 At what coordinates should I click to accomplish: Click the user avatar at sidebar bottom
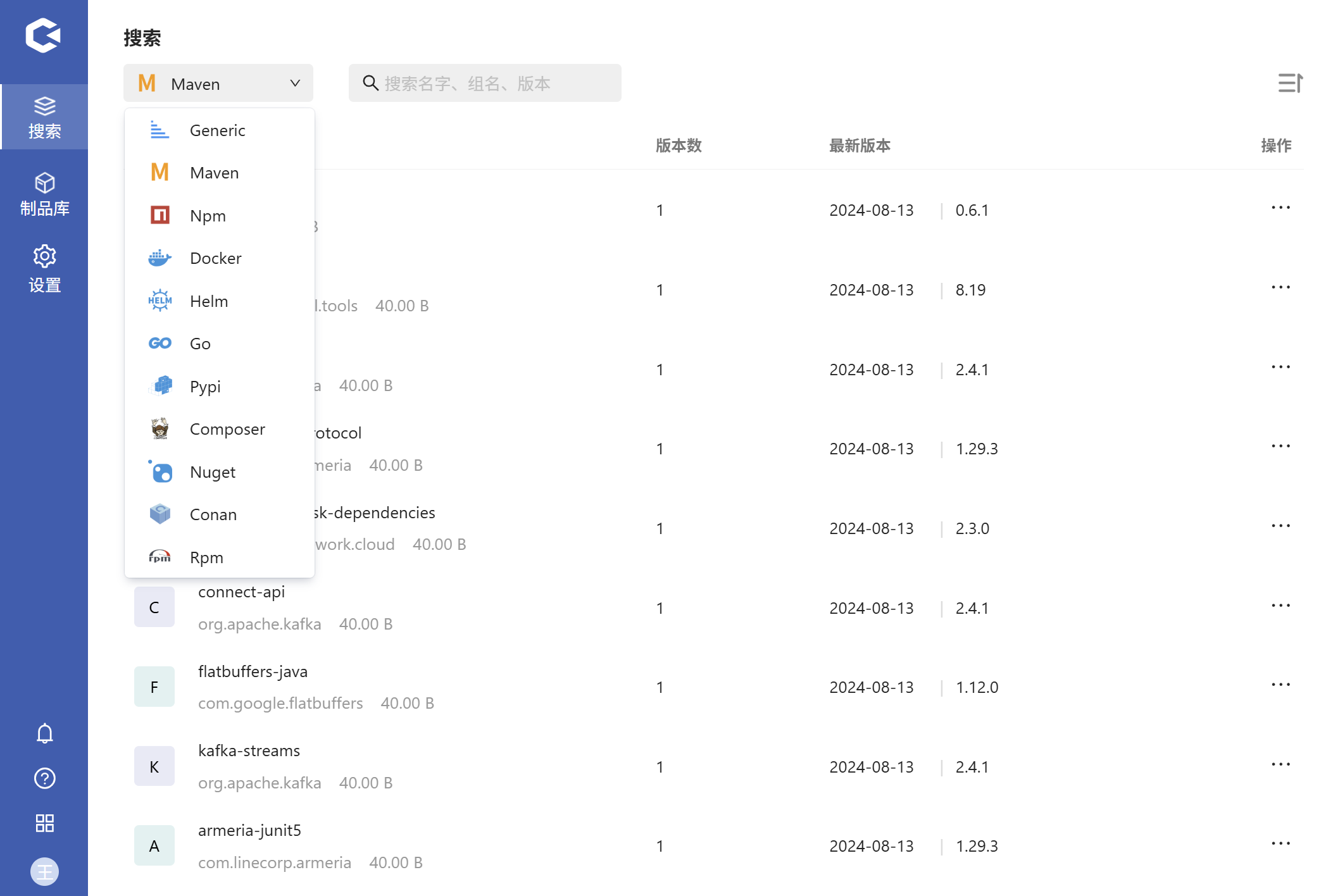click(x=44, y=872)
